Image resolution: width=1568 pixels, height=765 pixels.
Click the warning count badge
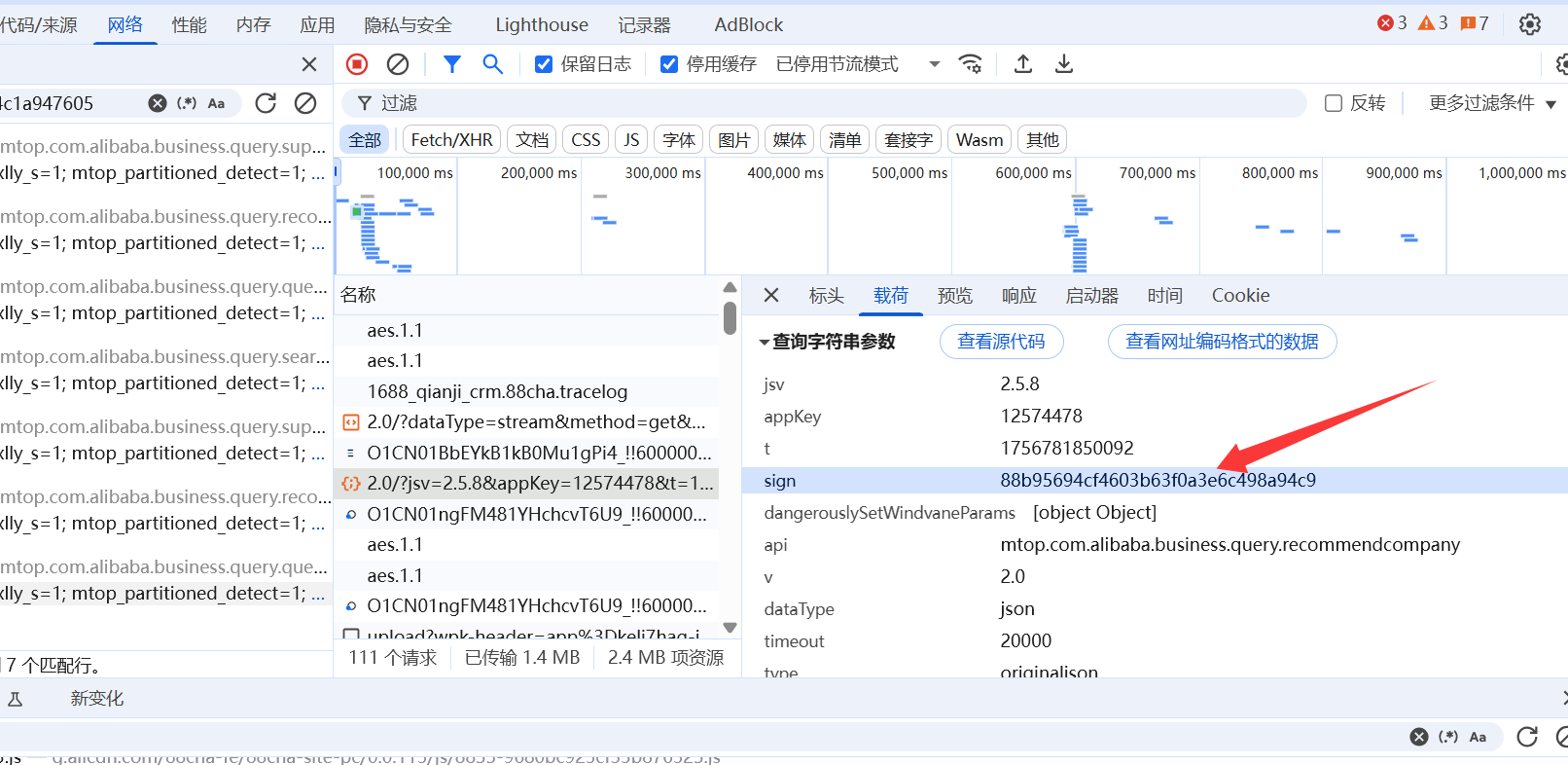click(x=1433, y=22)
